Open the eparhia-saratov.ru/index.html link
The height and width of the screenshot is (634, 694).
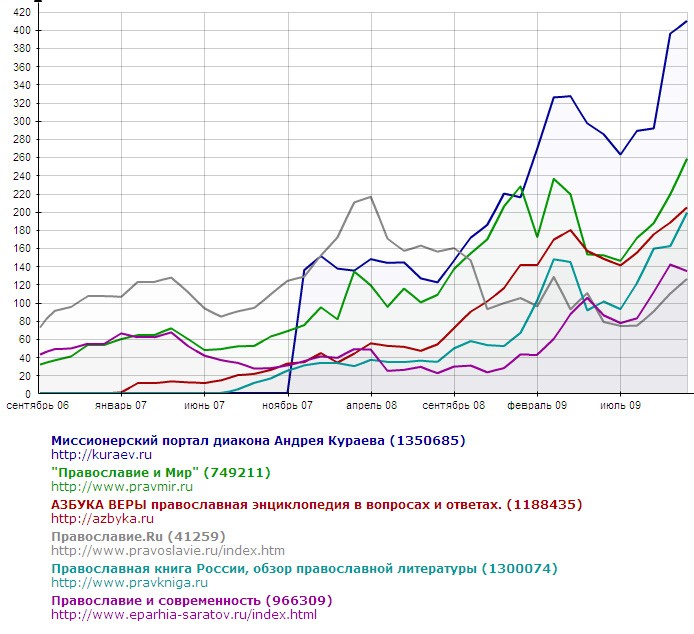pos(183,614)
